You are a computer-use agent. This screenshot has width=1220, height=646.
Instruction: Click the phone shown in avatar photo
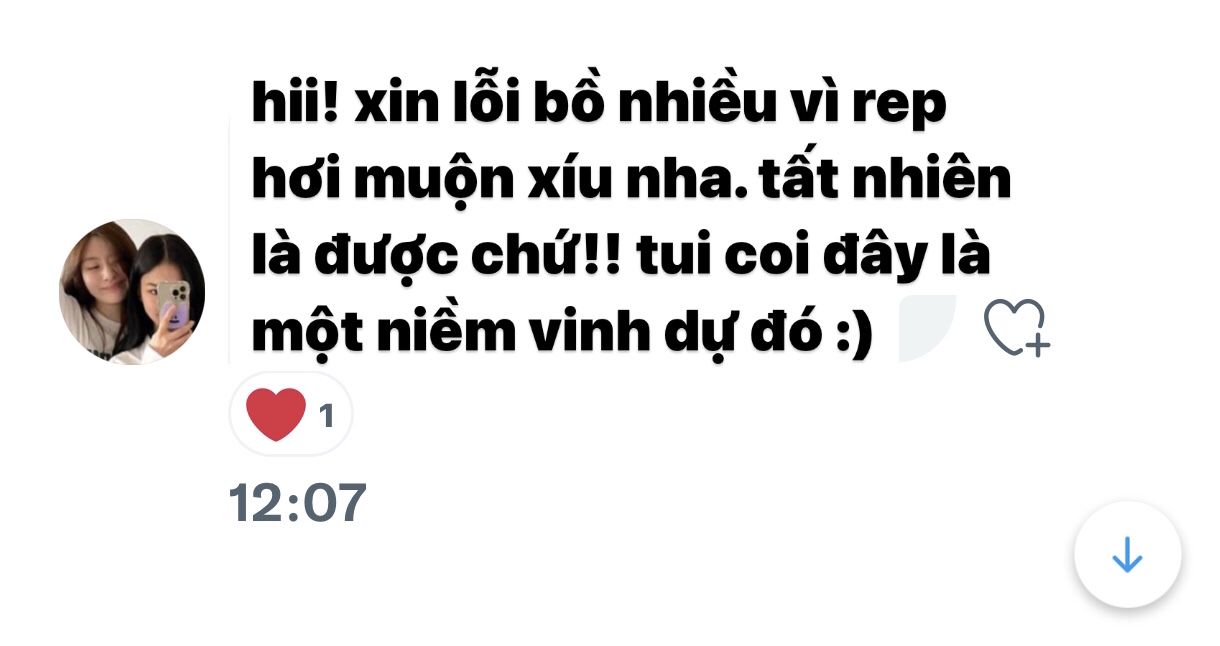click(173, 303)
